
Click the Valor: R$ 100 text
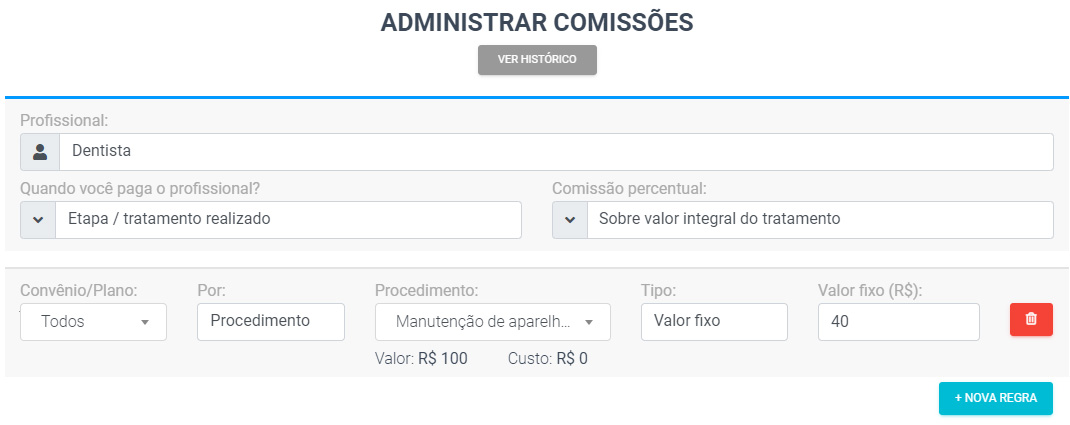(x=421, y=359)
